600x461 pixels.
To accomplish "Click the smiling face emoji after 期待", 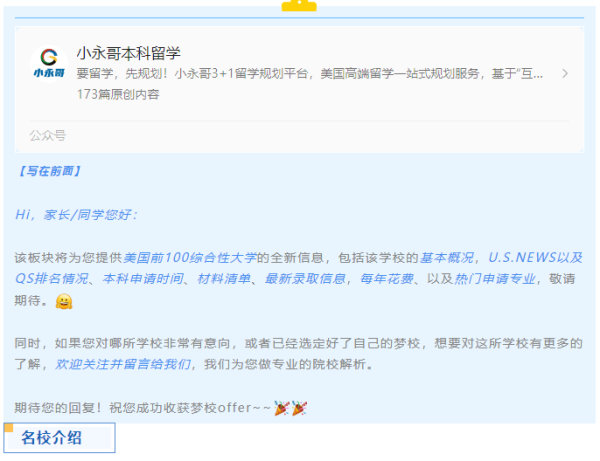I will click(x=64, y=301).
